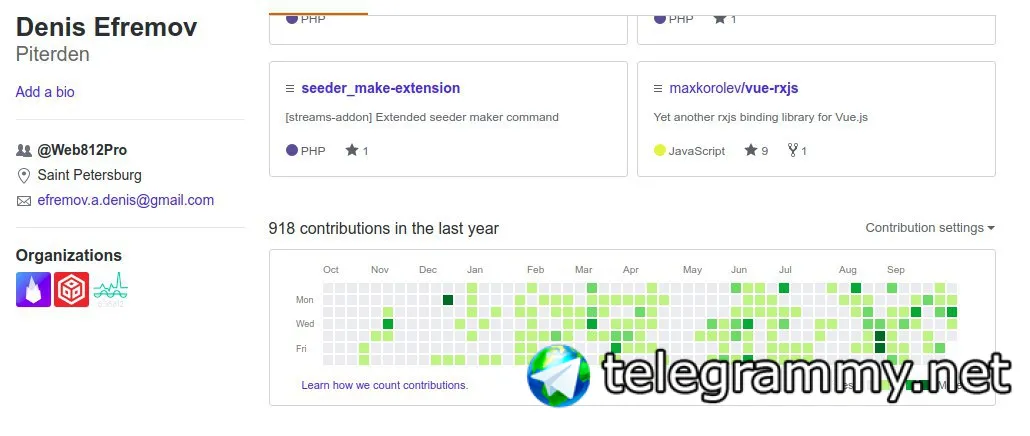Grab the reorder handle of seeder_make-extension
The width and height of the screenshot is (1030, 436).
[290, 89]
